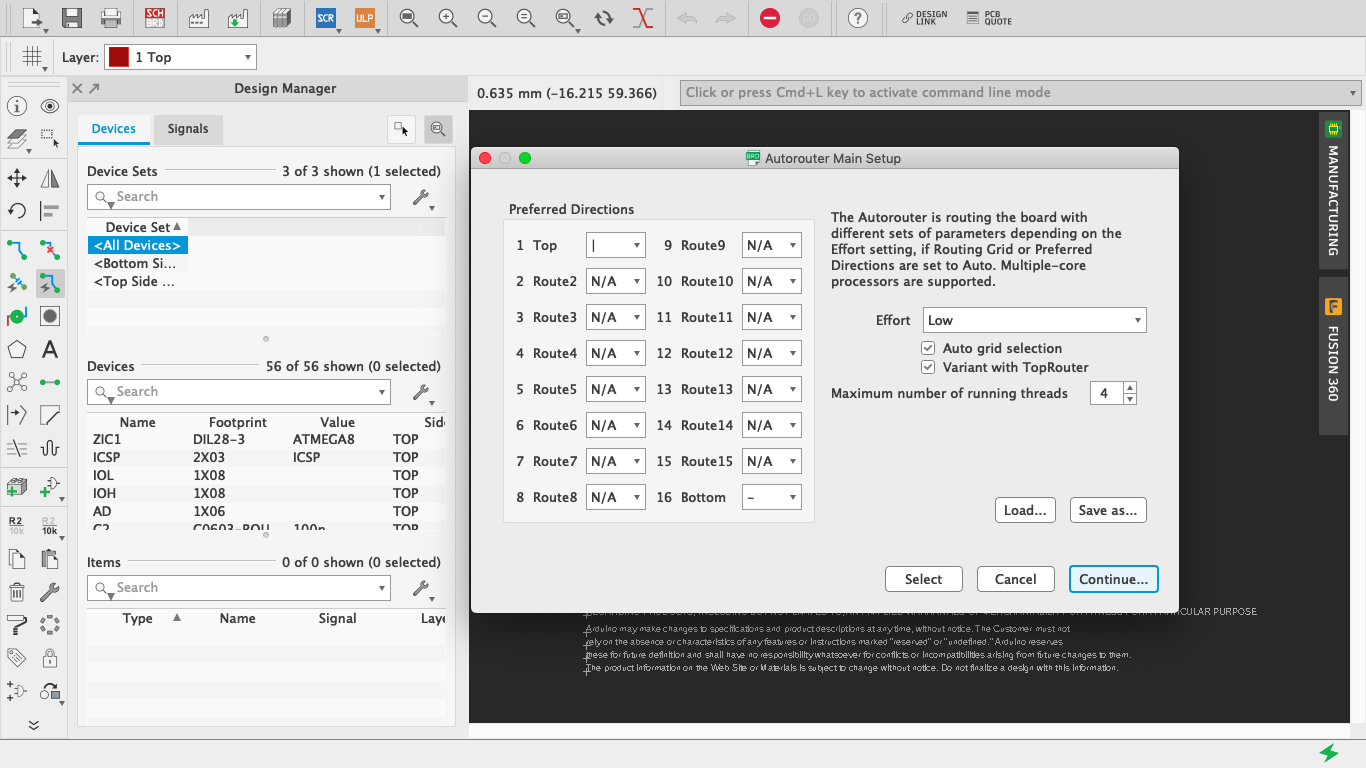Open the Grid settings icon

[33, 57]
